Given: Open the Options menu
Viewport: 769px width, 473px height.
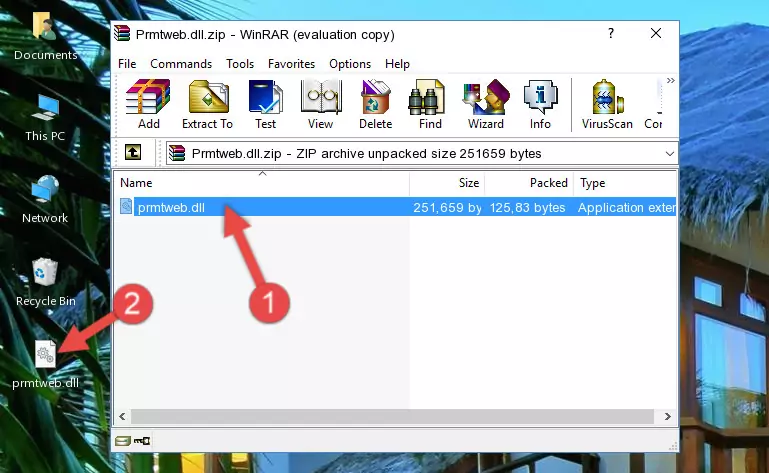Looking at the screenshot, I should point(350,64).
